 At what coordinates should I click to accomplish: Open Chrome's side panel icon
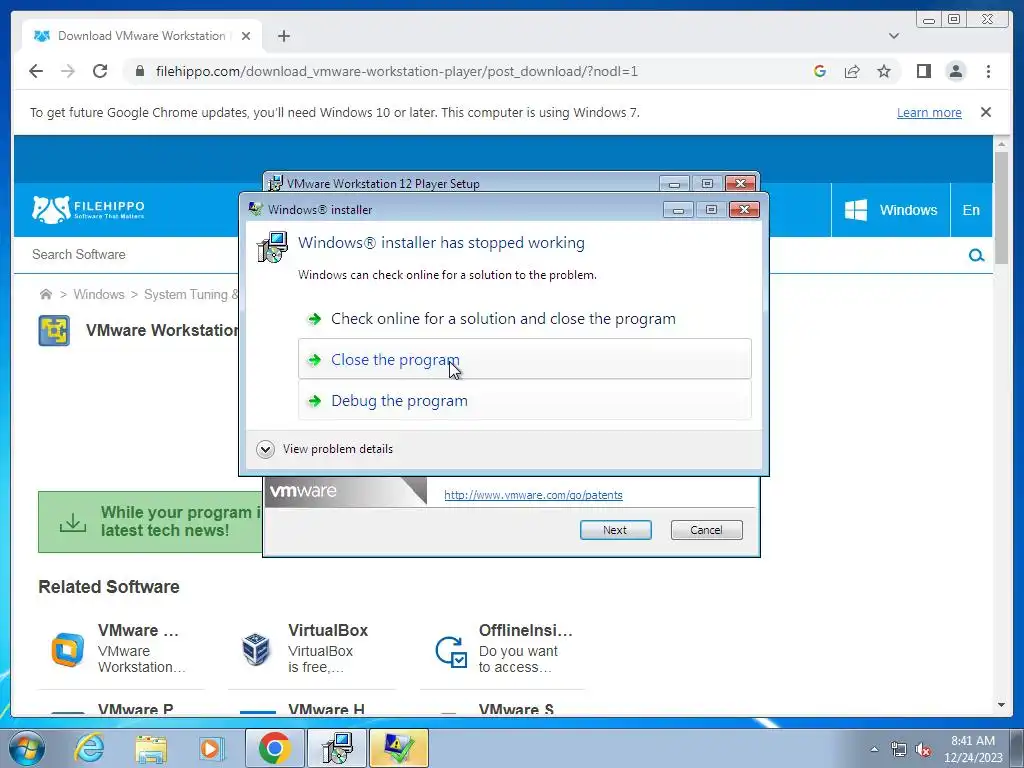(x=923, y=71)
